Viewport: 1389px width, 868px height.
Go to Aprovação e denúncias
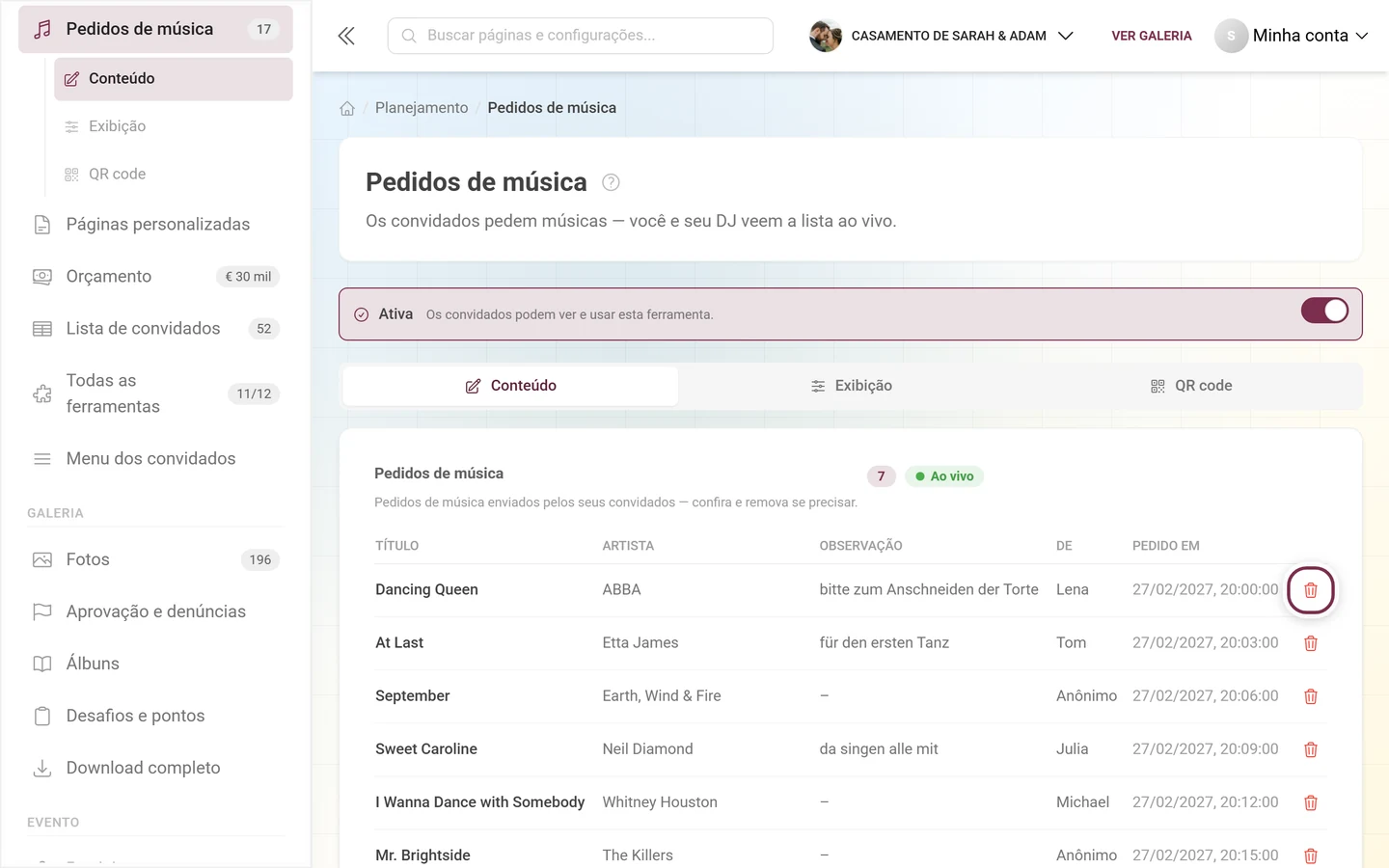click(155, 611)
